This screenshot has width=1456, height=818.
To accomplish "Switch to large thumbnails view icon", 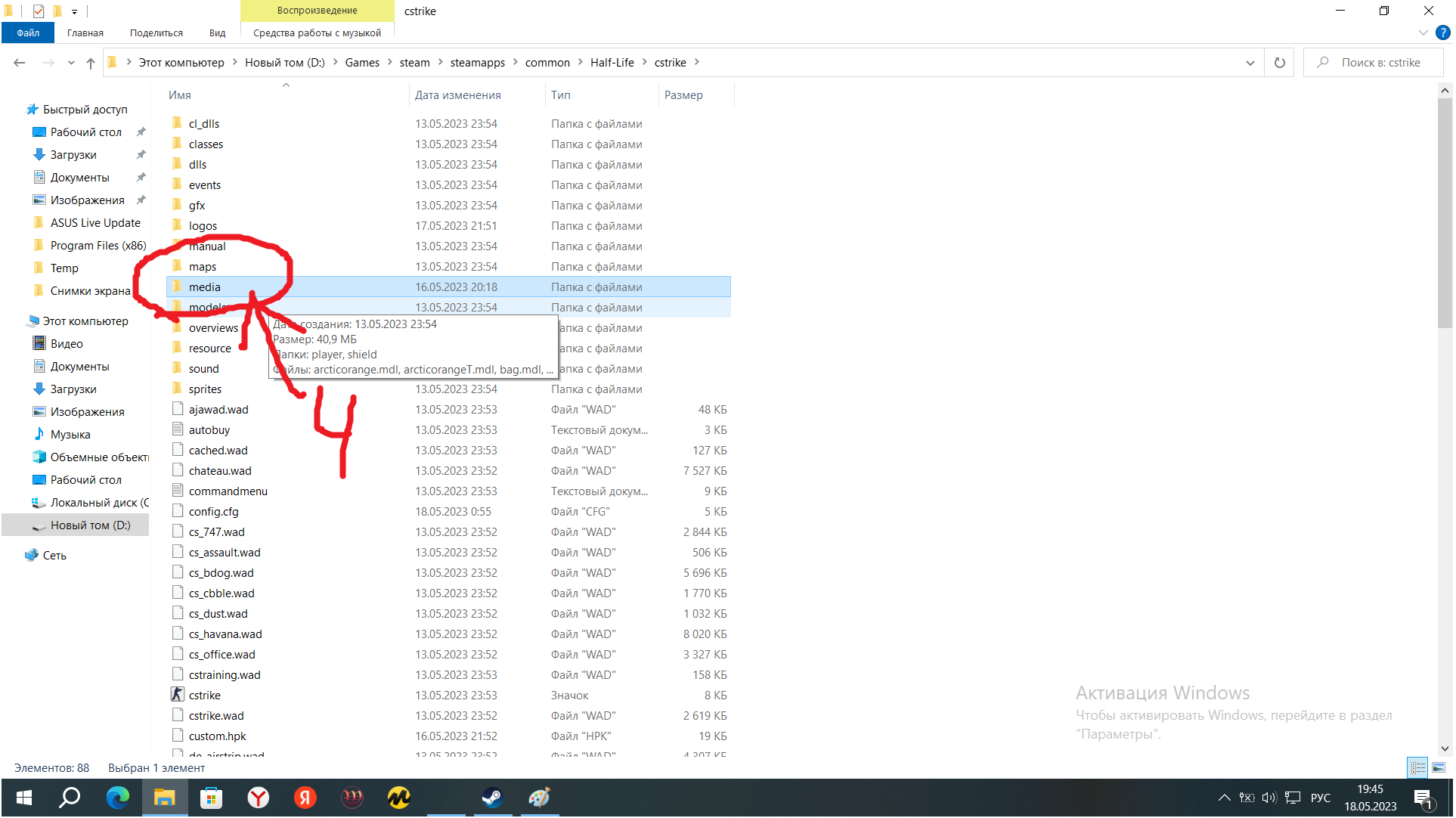I will [x=1440, y=769].
